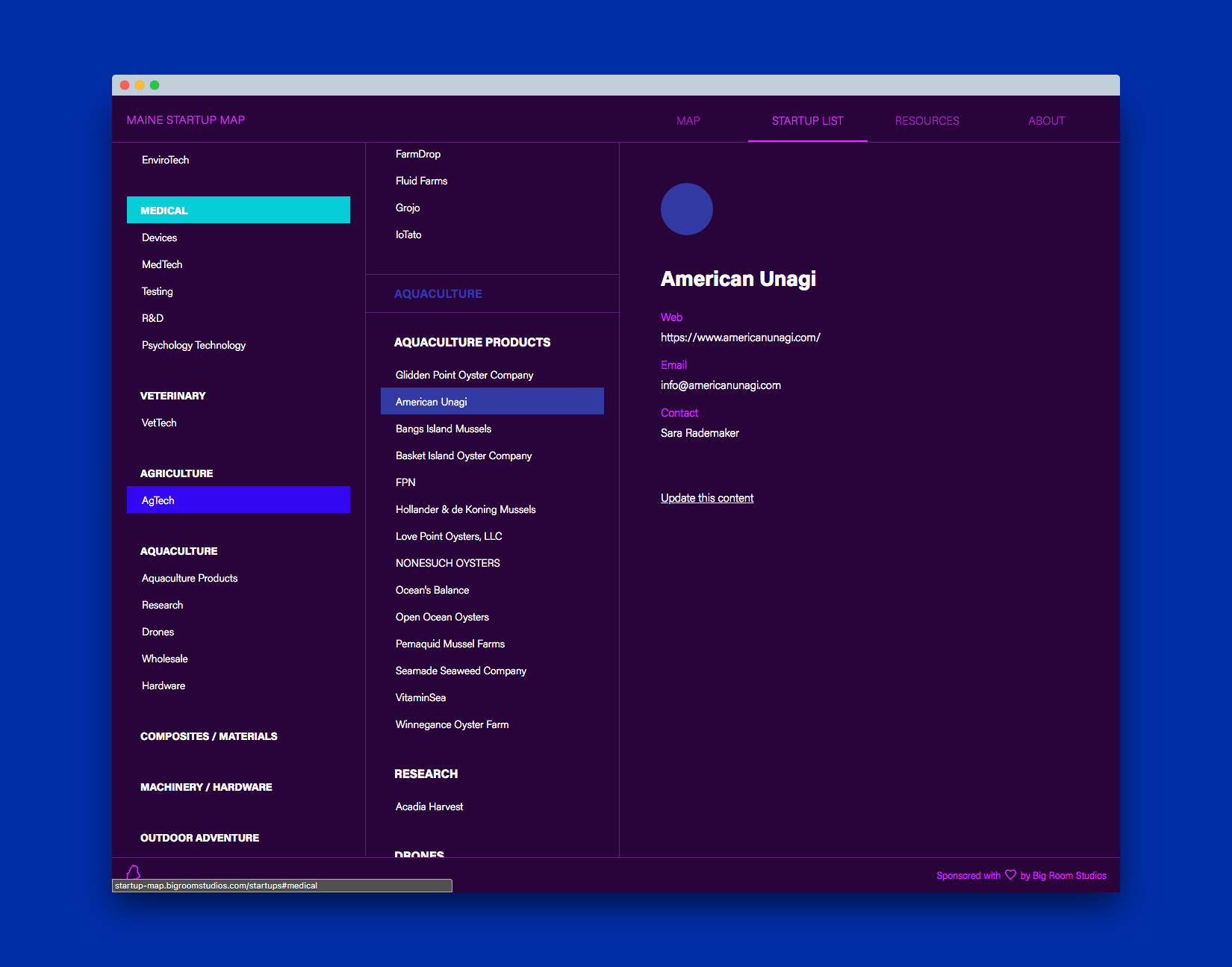1232x967 pixels.
Task: Open Fluid Farms startup entry
Action: click(x=422, y=181)
